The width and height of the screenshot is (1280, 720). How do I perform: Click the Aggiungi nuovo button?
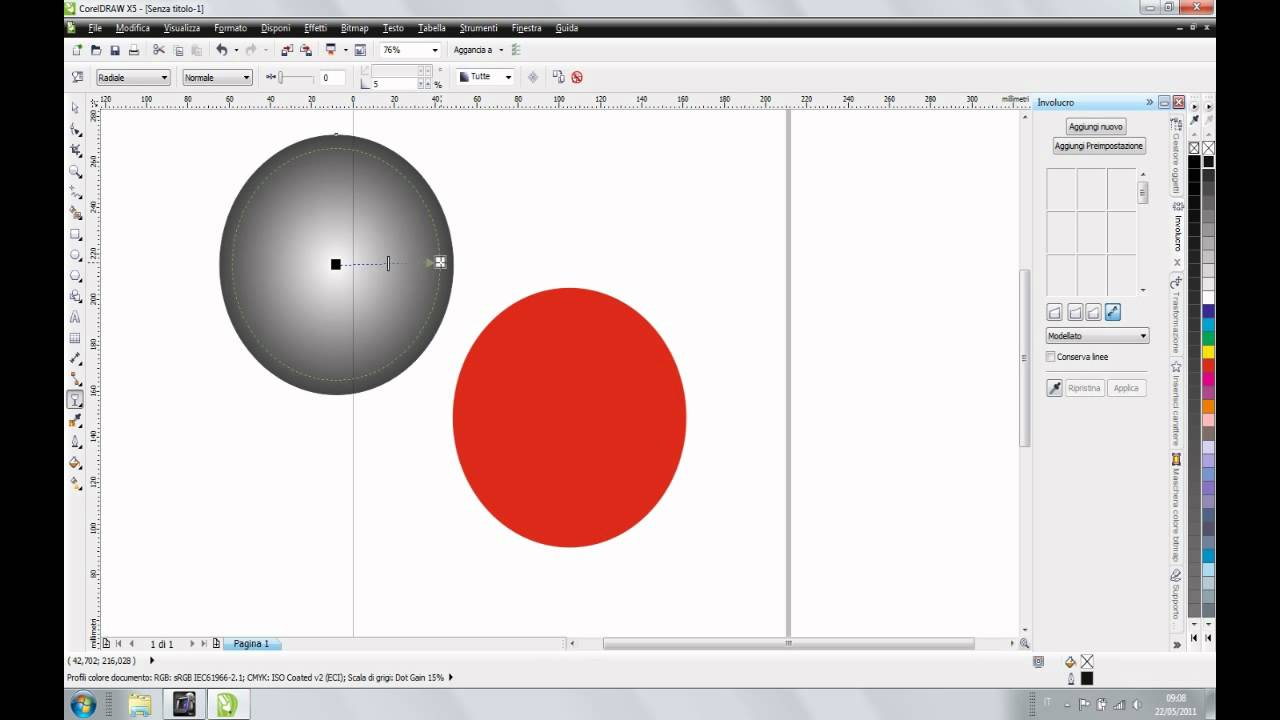tap(1097, 127)
